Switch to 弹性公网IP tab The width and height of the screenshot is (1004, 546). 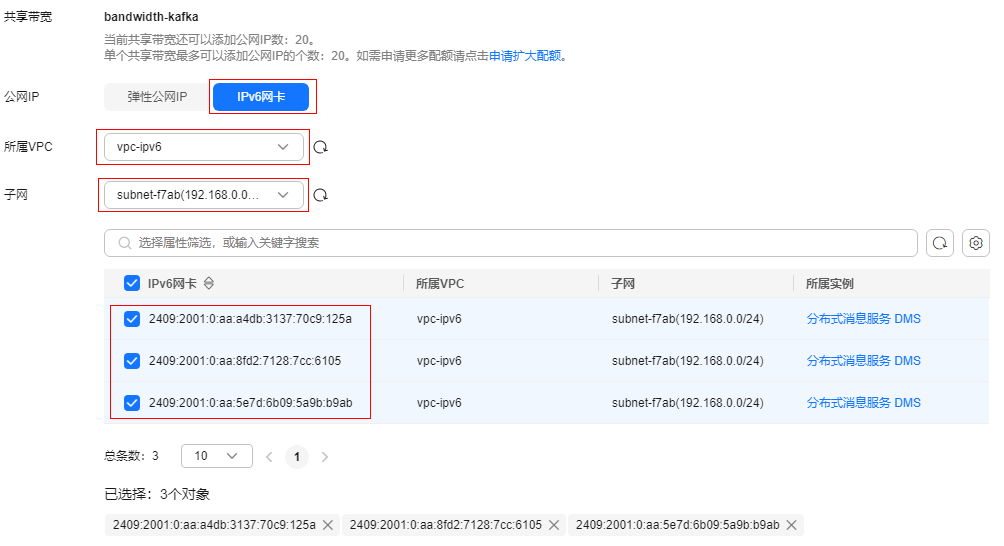157,97
